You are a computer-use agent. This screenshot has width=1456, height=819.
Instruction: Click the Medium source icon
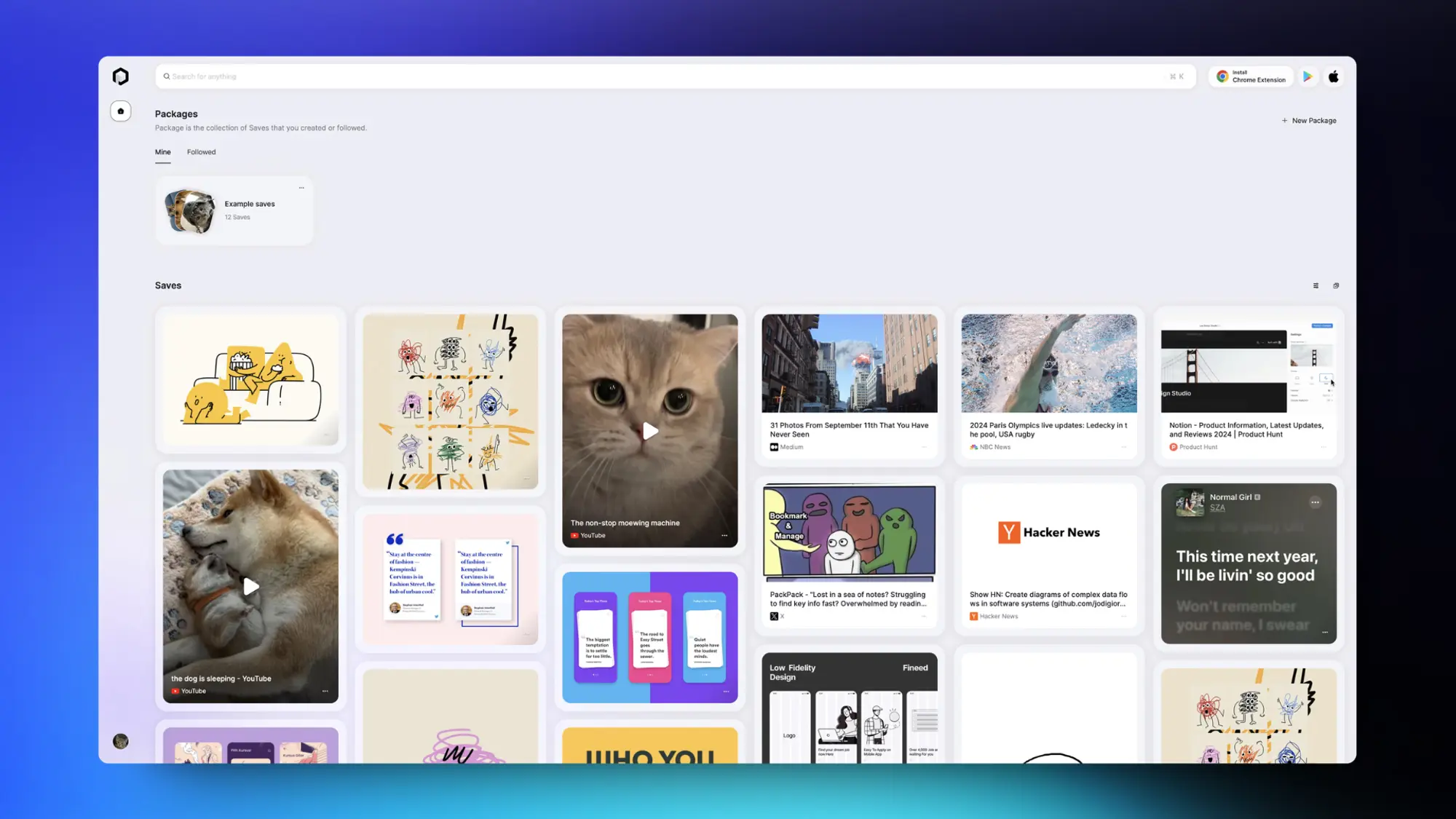[x=774, y=447]
